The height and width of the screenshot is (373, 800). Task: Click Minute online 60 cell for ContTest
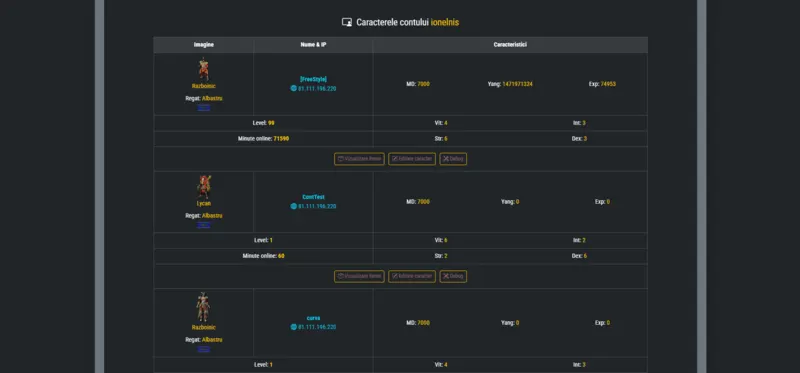click(x=263, y=256)
